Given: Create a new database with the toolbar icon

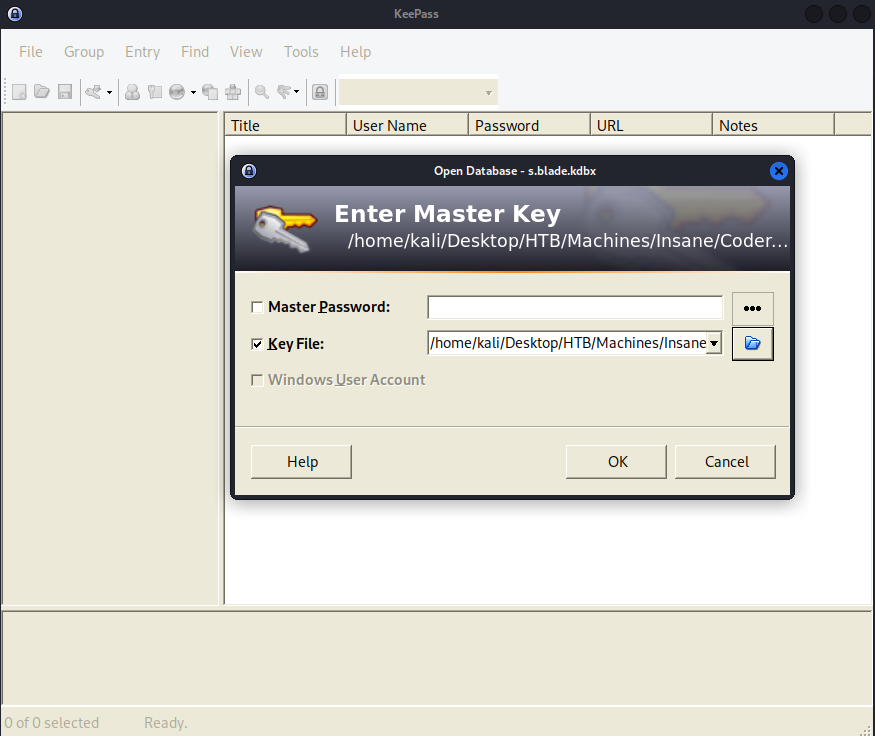Looking at the screenshot, I should [18, 91].
